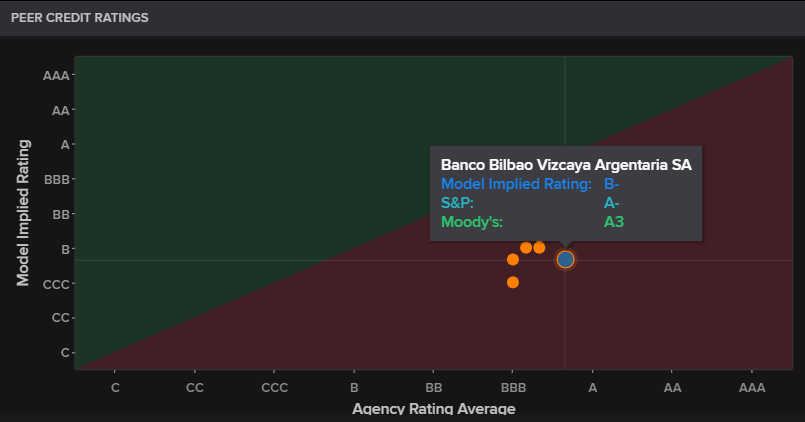Click the AAA label on the vertical axis
The width and height of the screenshot is (805, 422).
[56, 75]
